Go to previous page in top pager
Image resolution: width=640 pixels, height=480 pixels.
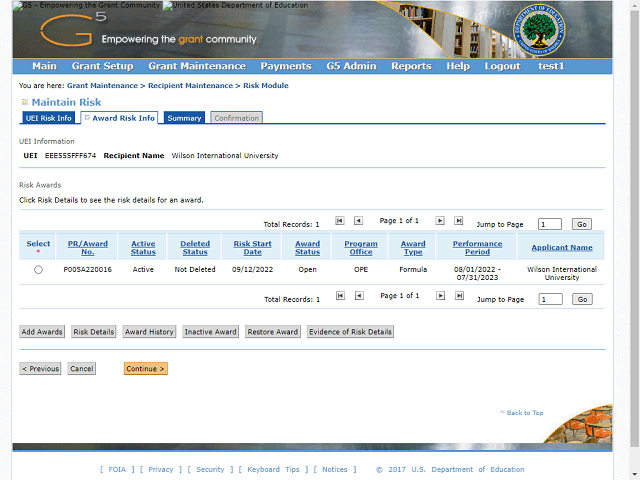358,221
